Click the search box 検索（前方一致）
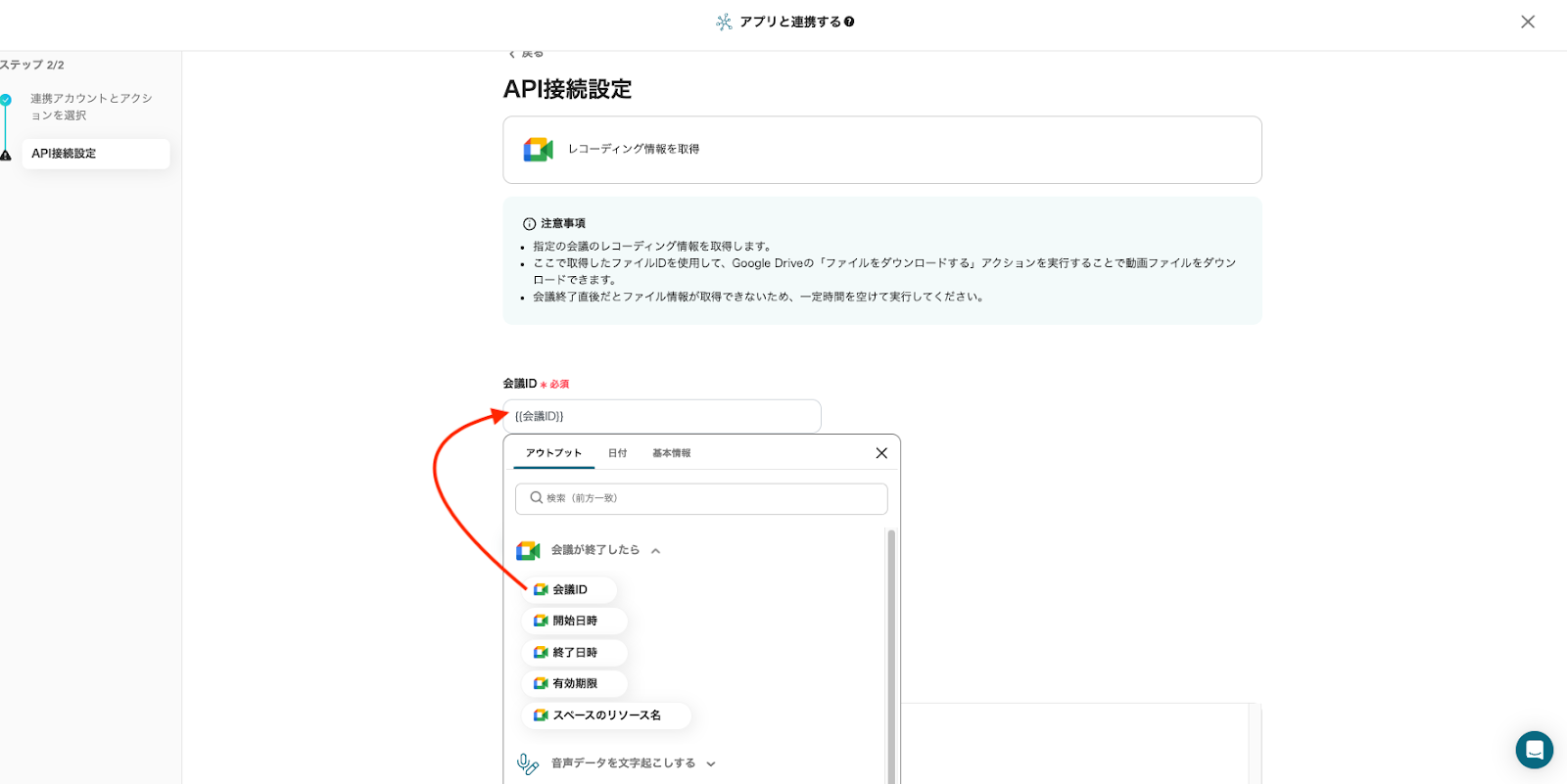The image size is (1567, 784). [x=701, y=498]
